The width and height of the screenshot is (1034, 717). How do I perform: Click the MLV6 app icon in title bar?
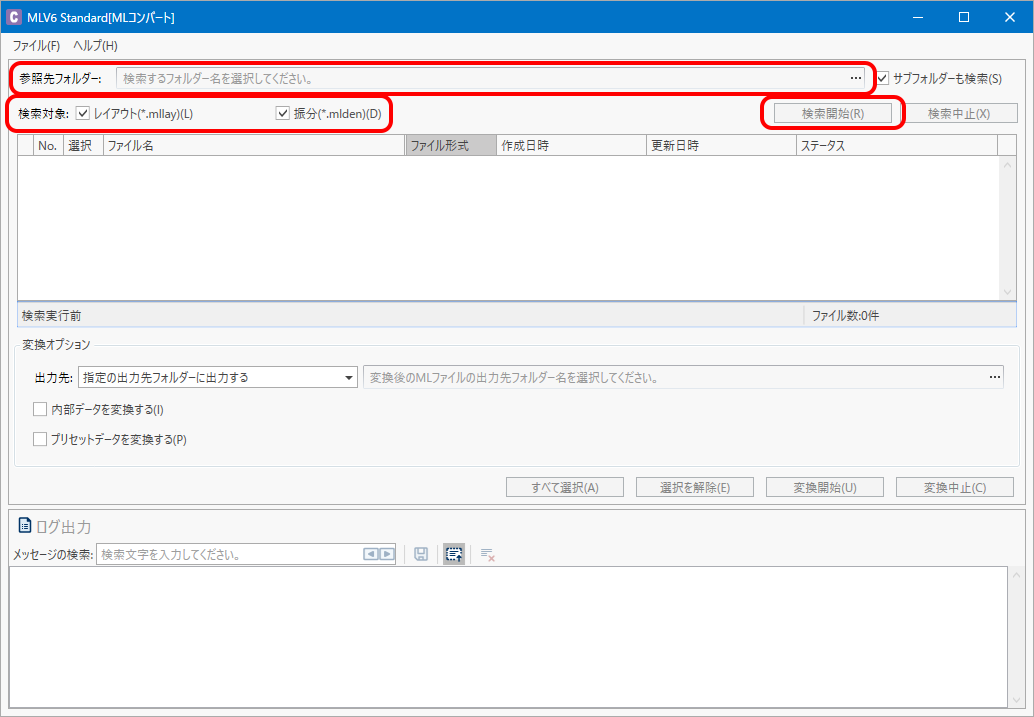(13, 18)
